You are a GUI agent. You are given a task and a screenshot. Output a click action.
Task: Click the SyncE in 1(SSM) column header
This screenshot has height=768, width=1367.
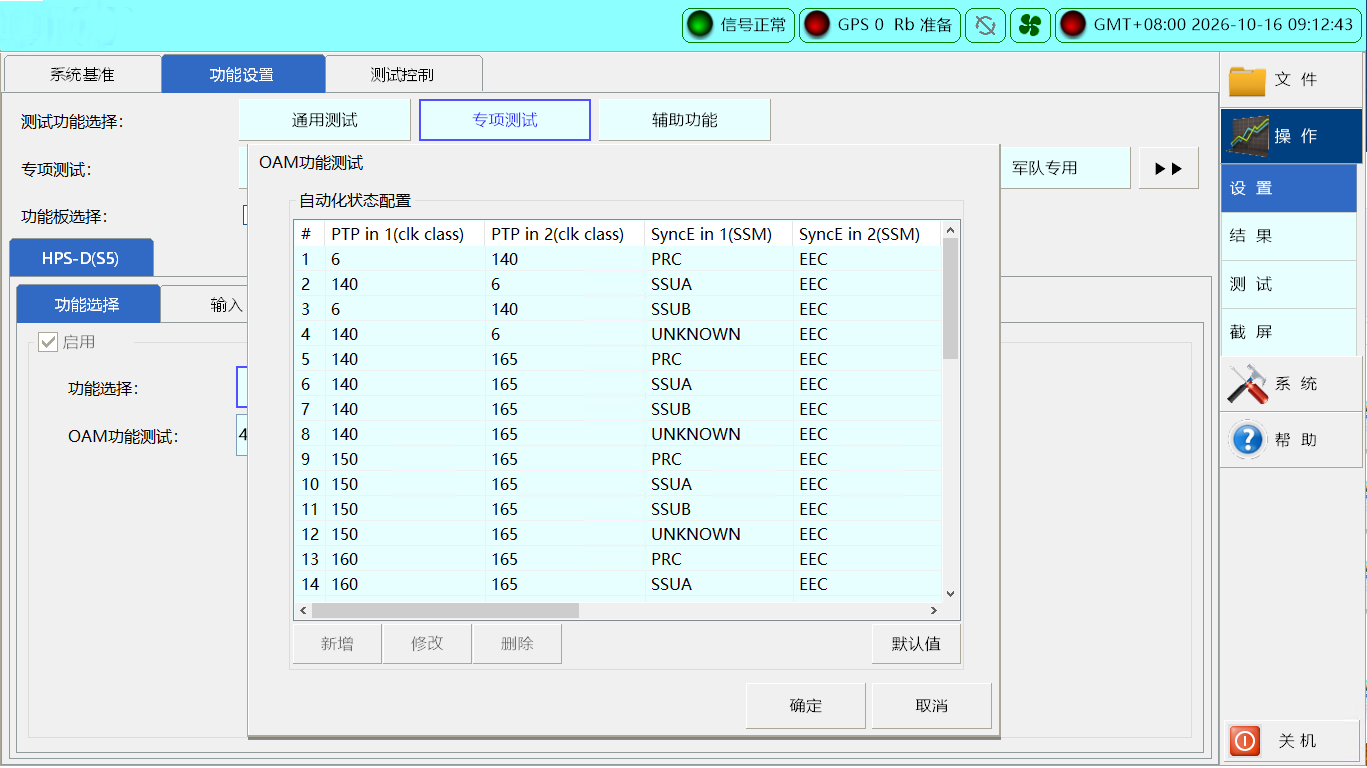[718, 234]
